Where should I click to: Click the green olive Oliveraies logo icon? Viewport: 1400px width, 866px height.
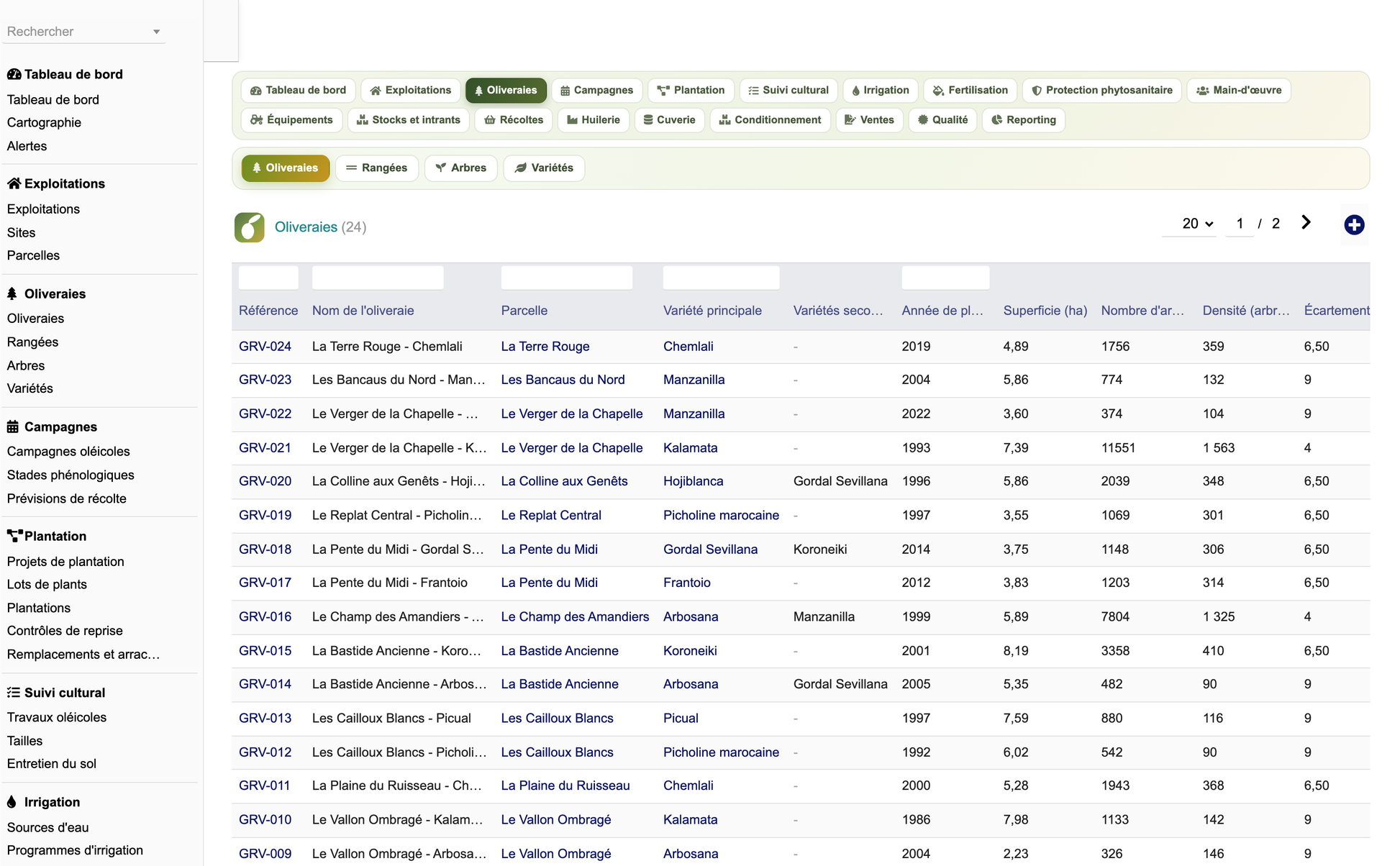(x=249, y=227)
